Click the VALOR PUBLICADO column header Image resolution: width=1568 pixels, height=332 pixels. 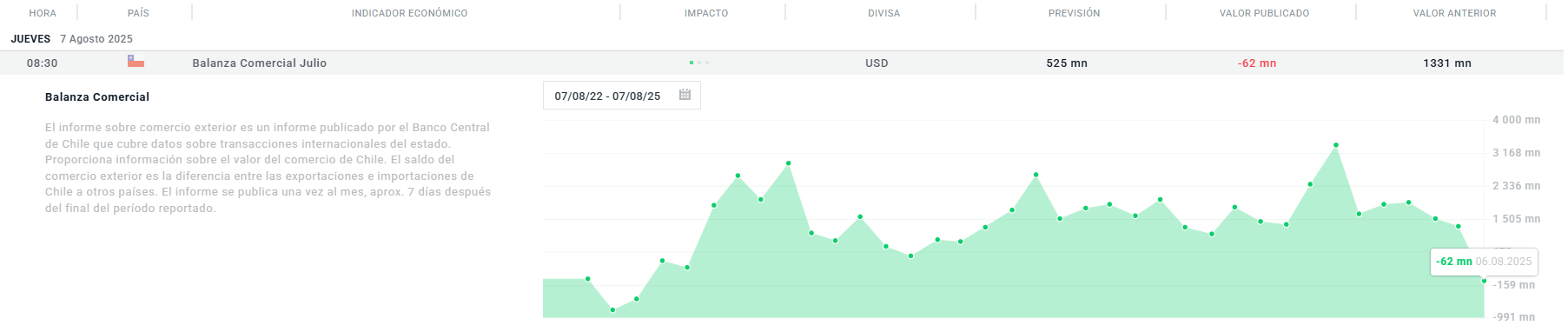(1264, 13)
